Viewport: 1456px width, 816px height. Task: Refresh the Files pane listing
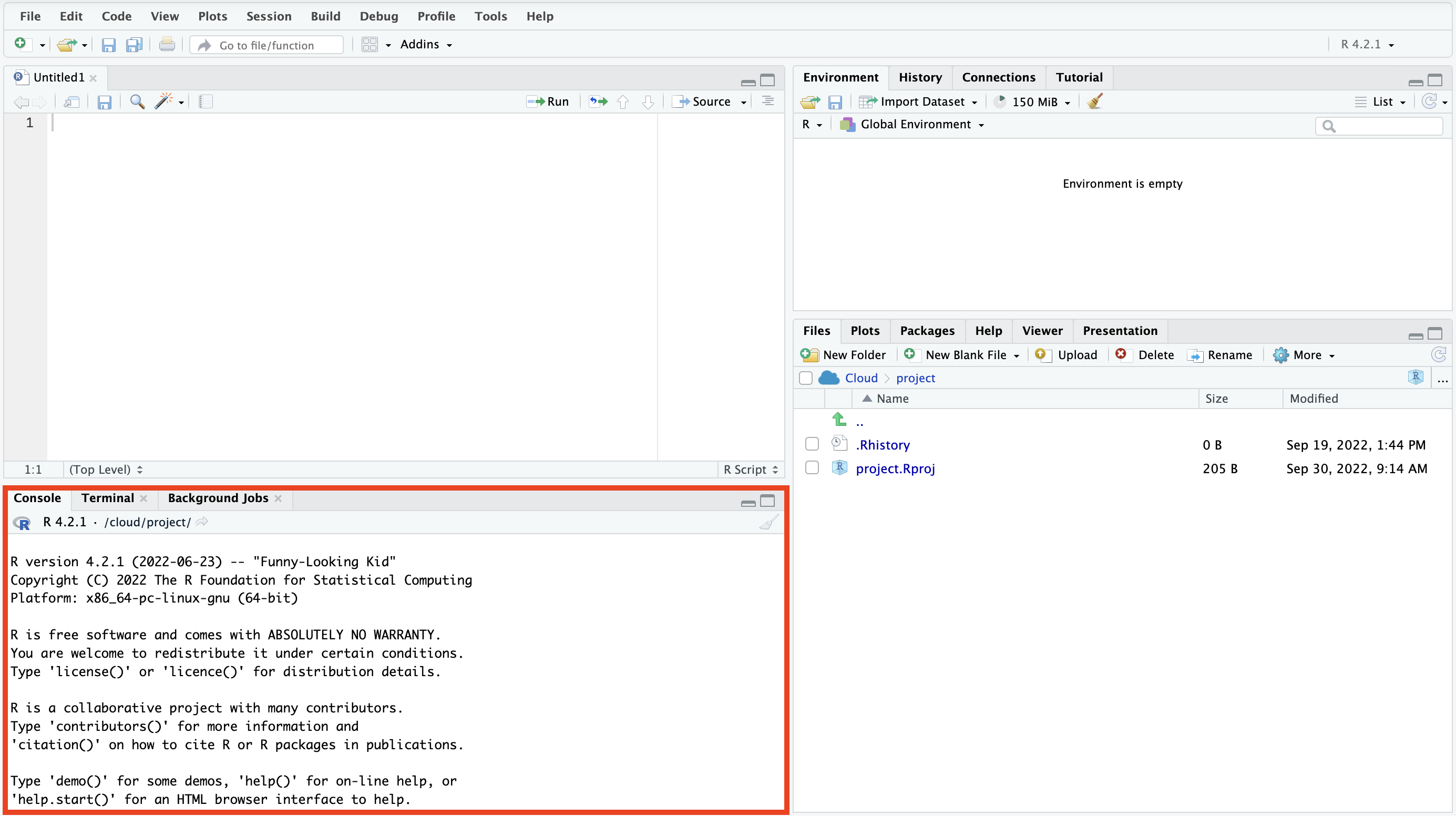[x=1439, y=355]
